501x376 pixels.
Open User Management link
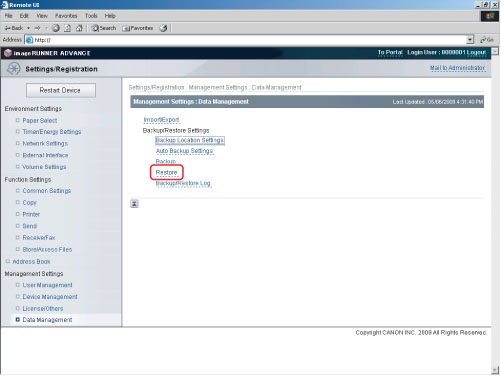tap(47, 285)
